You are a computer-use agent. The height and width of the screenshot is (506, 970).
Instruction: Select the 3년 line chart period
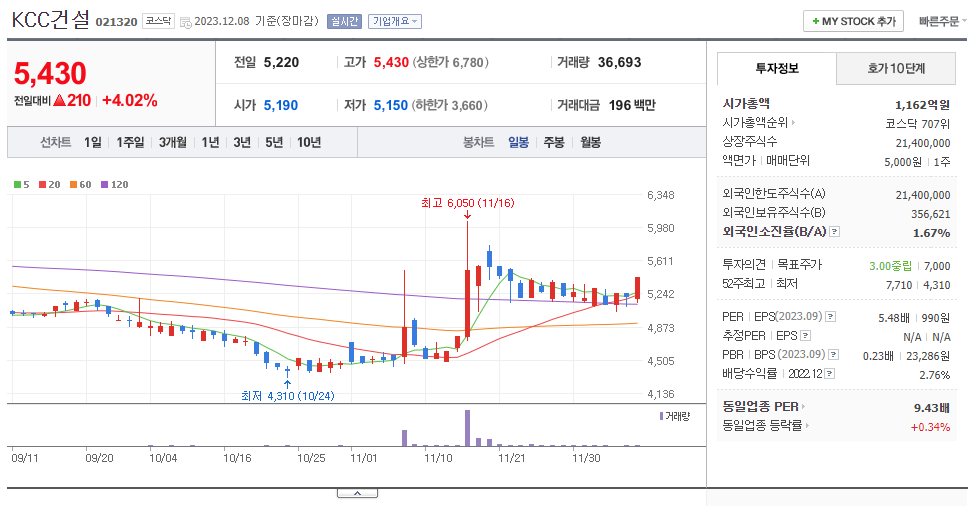[x=242, y=142]
